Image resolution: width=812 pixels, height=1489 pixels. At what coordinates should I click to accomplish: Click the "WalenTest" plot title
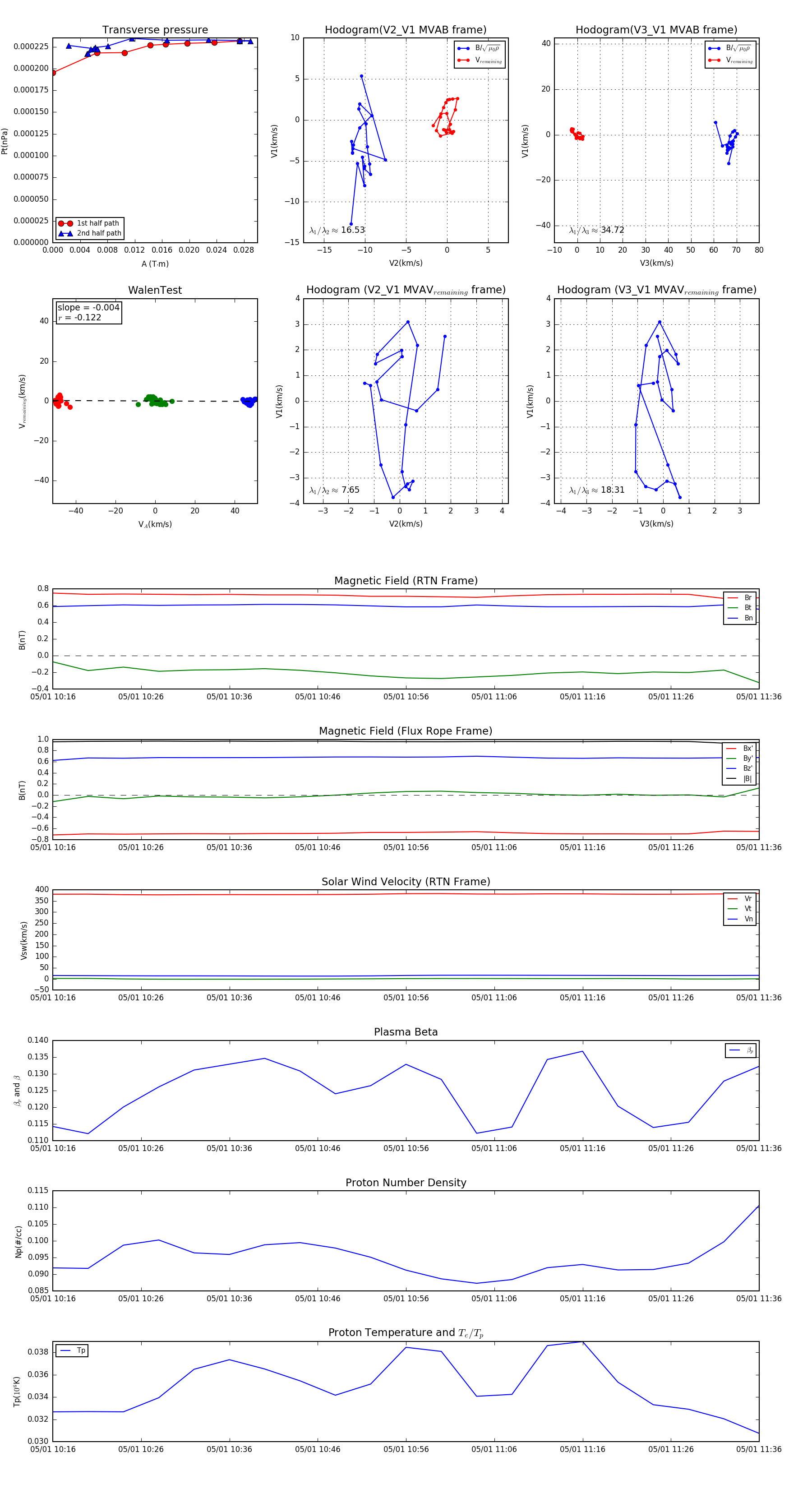(155, 290)
